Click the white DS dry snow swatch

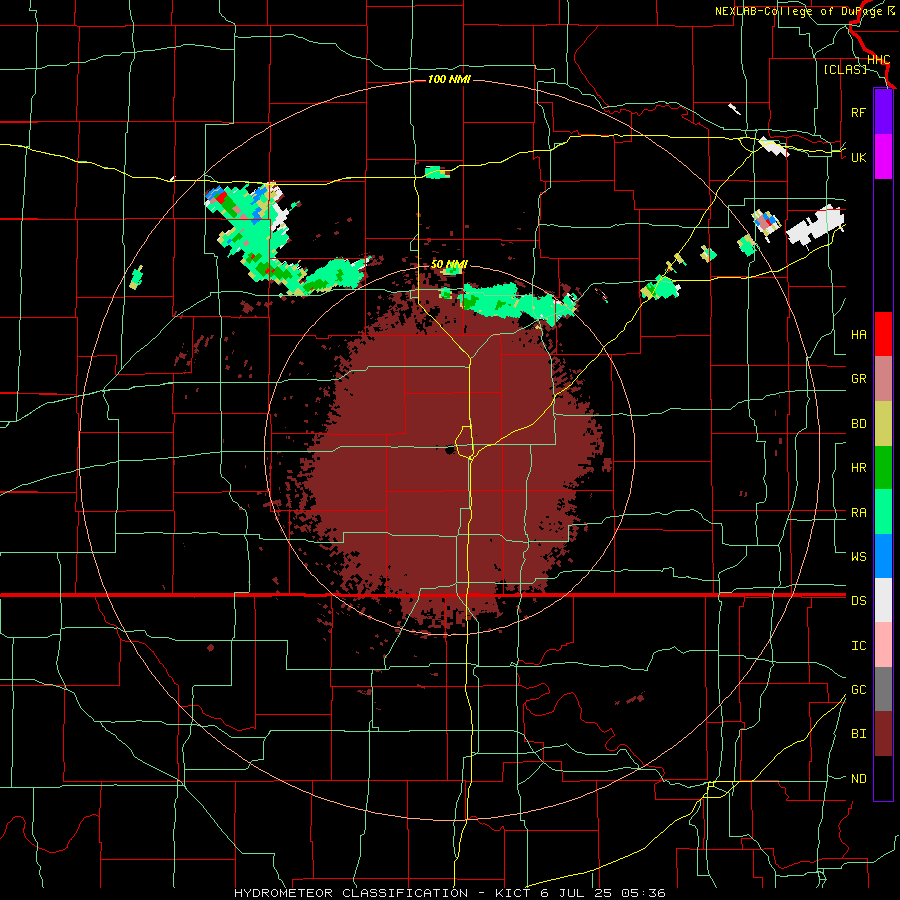(x=883, y=600)
